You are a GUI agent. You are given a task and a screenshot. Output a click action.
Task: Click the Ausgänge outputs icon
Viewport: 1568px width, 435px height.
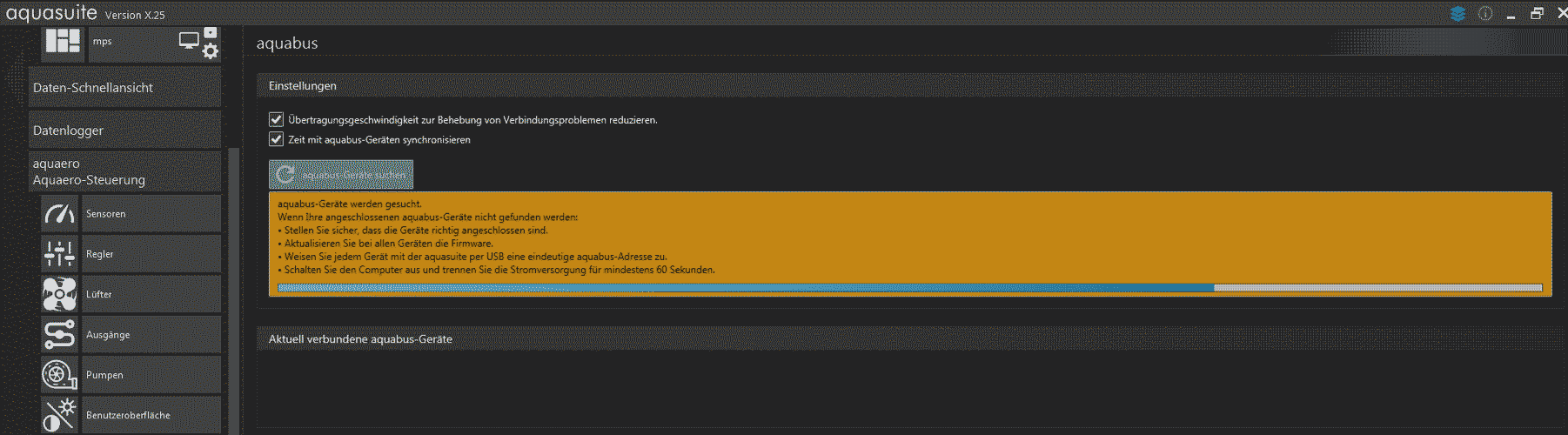59,335
